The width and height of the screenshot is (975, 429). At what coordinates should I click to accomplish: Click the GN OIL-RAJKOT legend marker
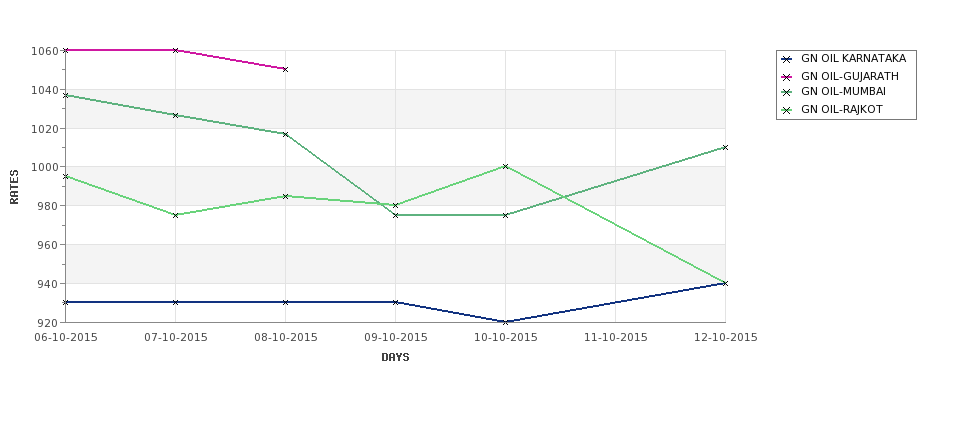coord(787,111)
